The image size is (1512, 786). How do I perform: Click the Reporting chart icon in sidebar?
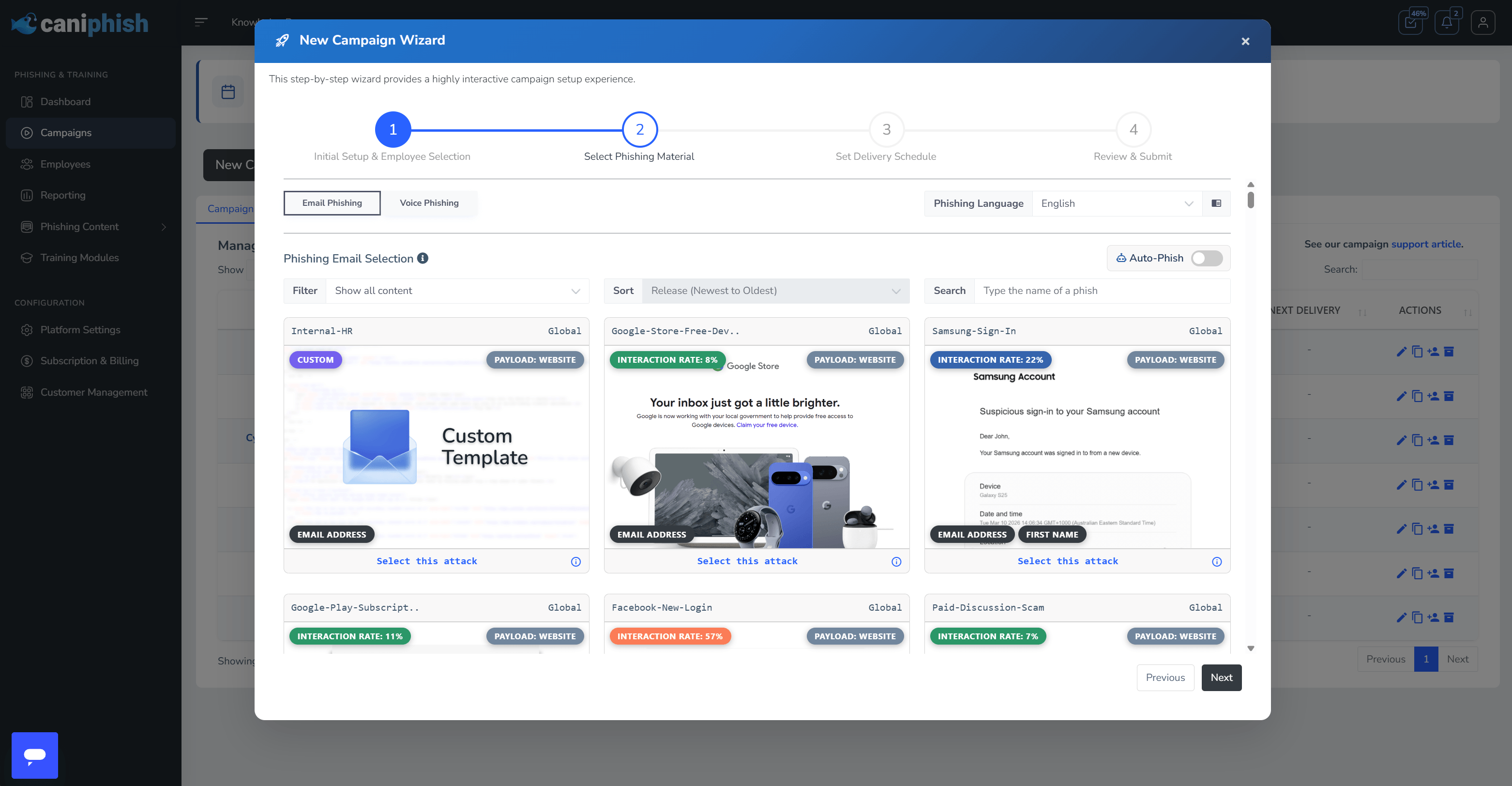(x=27, y=195)
